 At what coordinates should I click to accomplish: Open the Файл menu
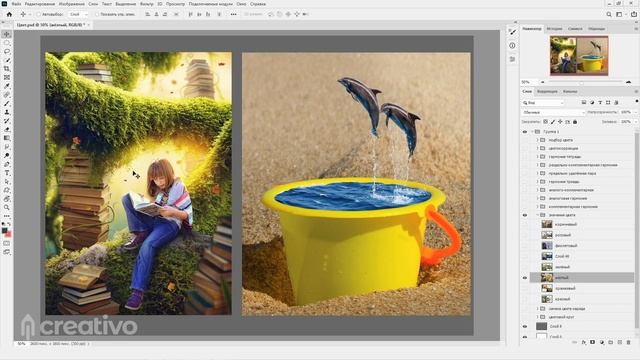[16, 4]
